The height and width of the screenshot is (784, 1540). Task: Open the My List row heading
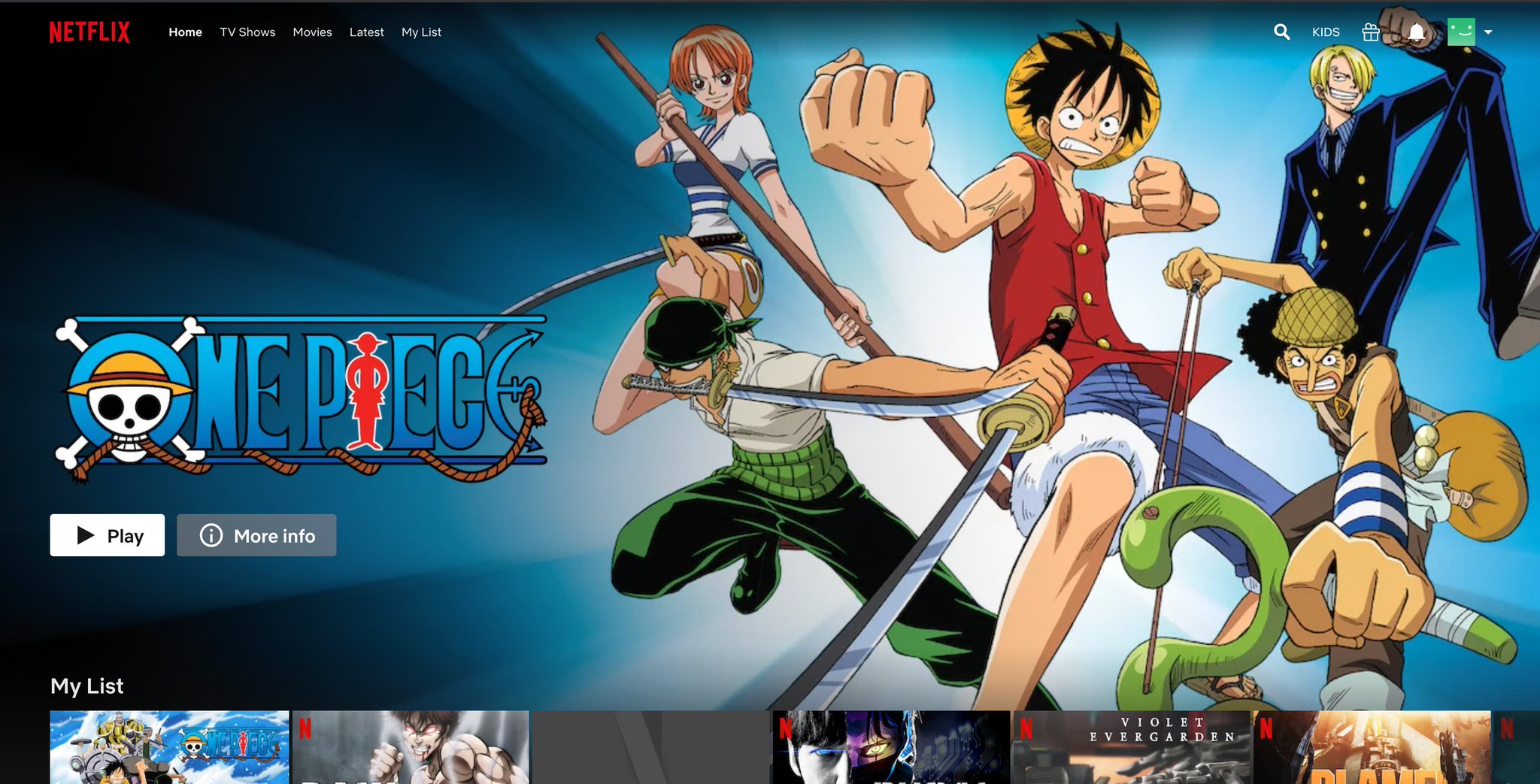(x=86, y=686)
